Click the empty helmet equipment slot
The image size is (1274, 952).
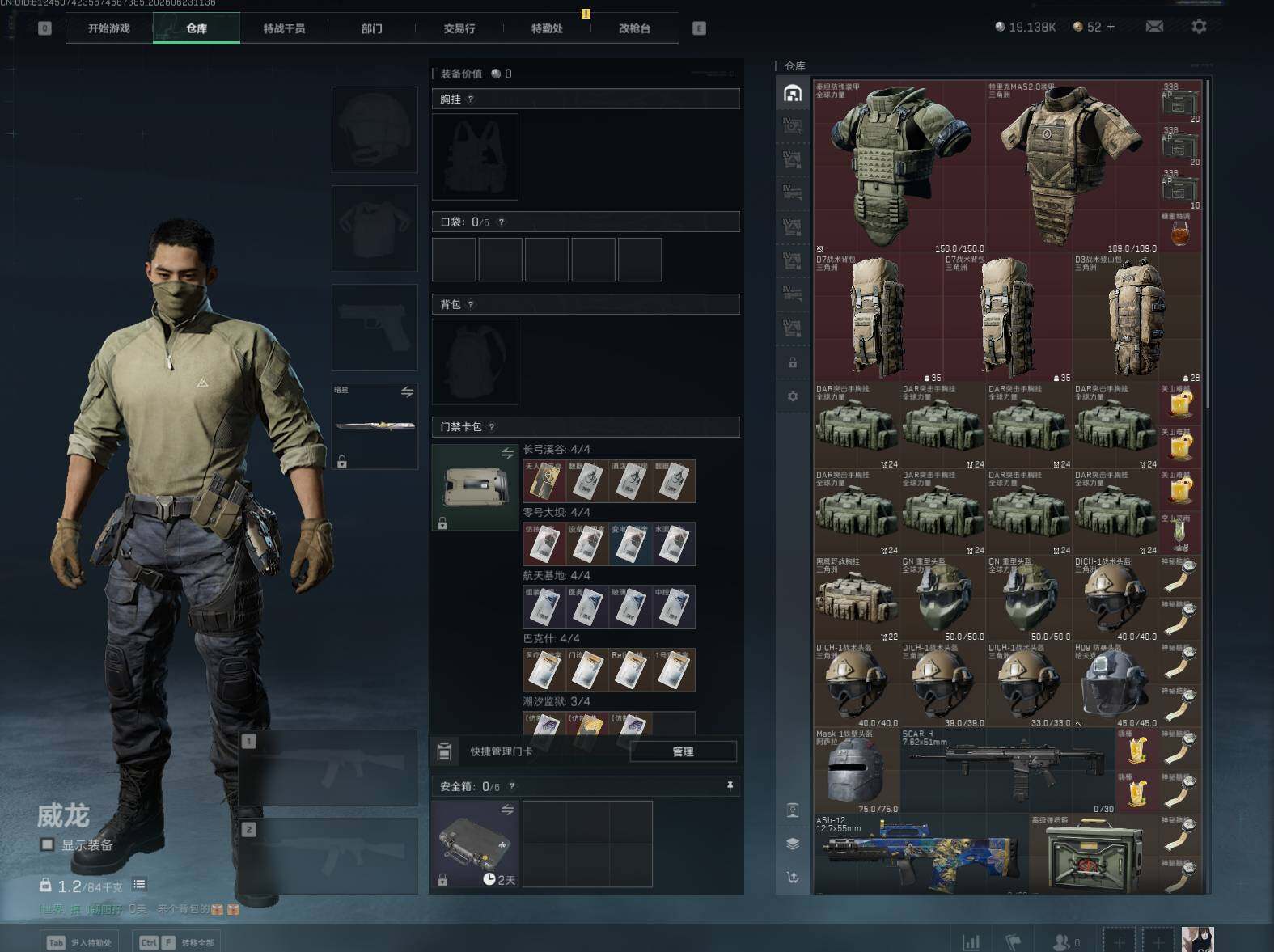[x=375, y=129]
